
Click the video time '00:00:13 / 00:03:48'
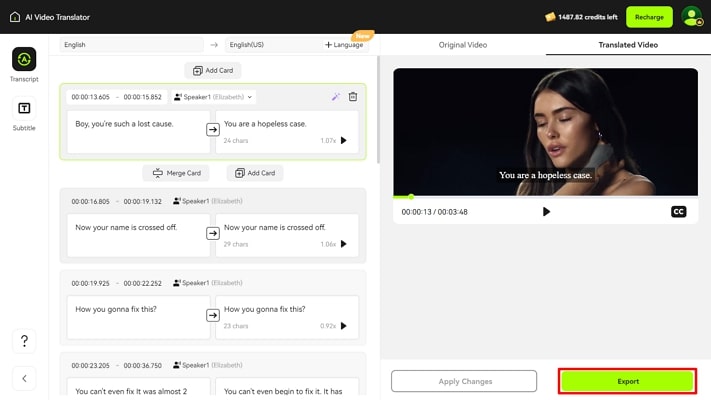[x=434, y=212]
